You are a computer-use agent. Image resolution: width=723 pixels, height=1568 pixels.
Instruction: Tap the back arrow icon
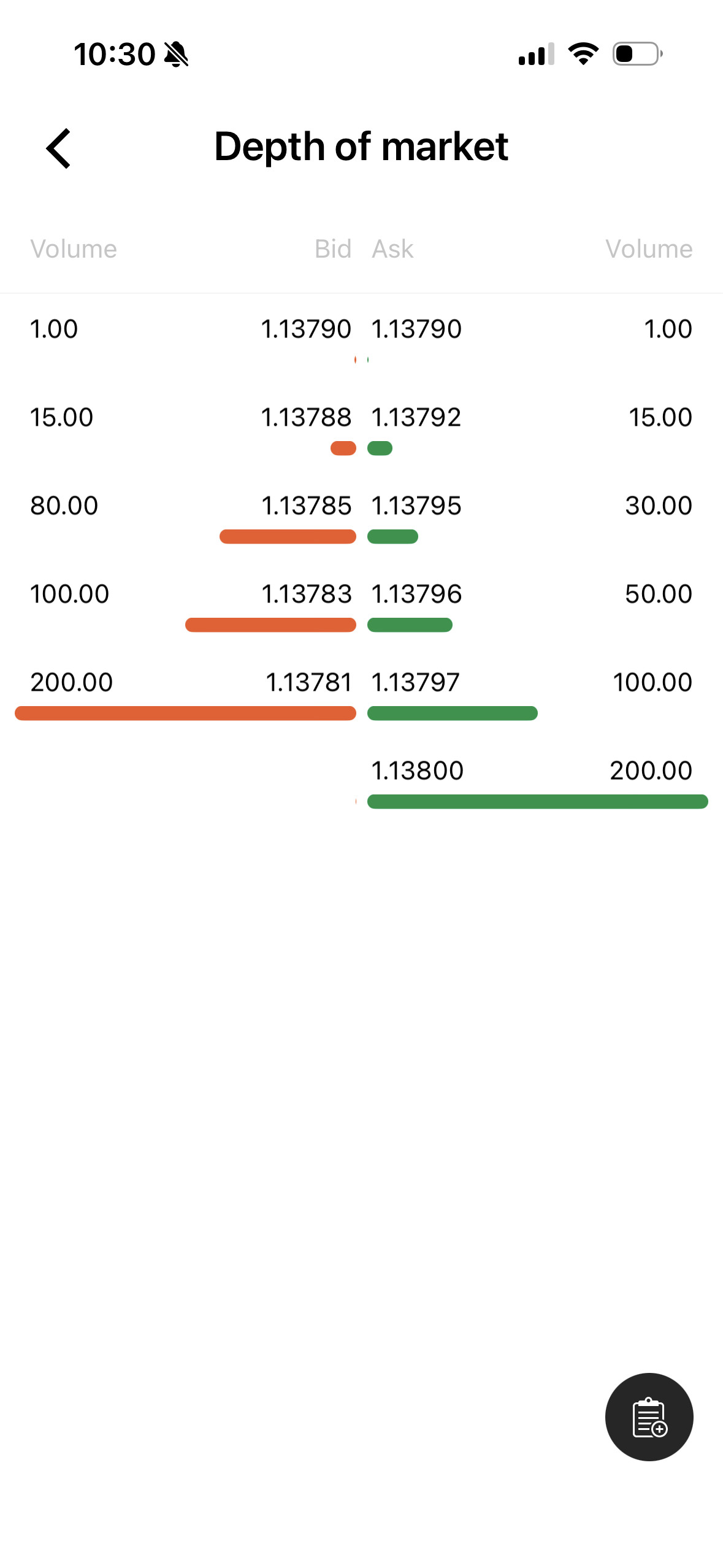[x=59, y=148]
